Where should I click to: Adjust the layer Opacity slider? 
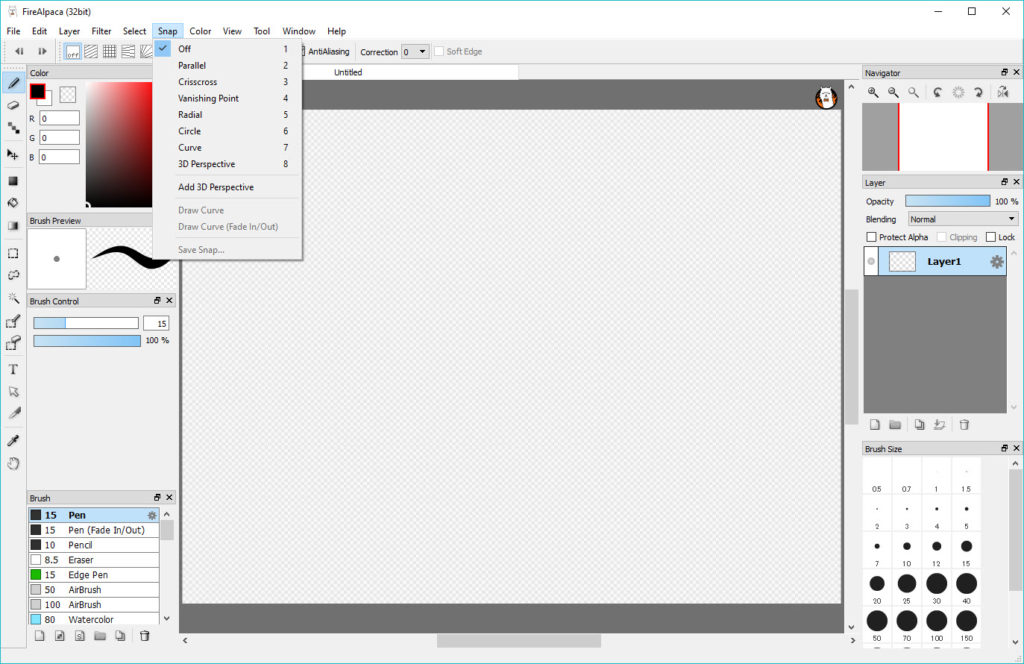pyautogui.click(x=948, y=201)
